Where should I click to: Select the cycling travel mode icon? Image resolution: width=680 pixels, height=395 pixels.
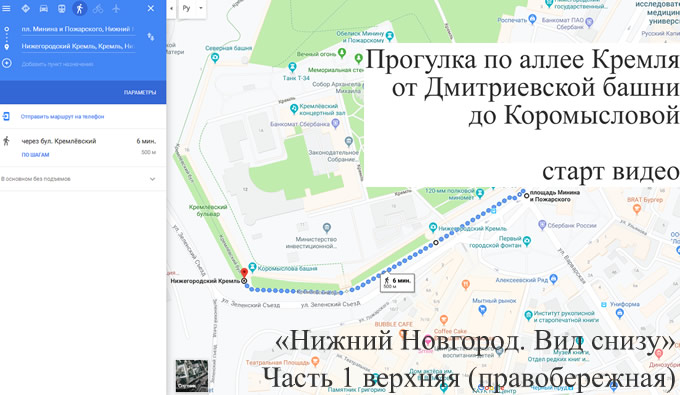click(x=98, y=8)
